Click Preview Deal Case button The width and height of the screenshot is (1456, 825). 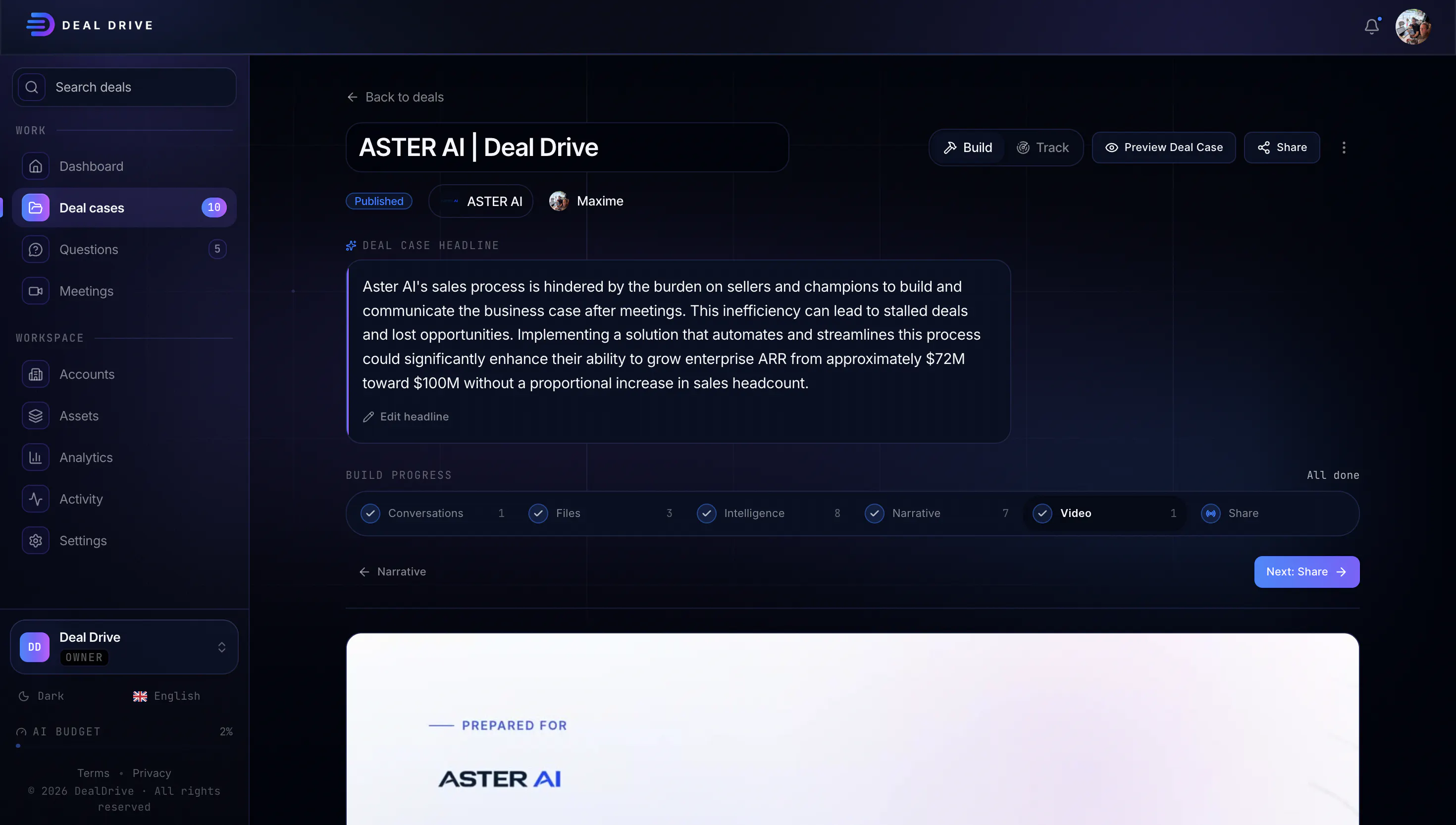[x=1164, y=148]
